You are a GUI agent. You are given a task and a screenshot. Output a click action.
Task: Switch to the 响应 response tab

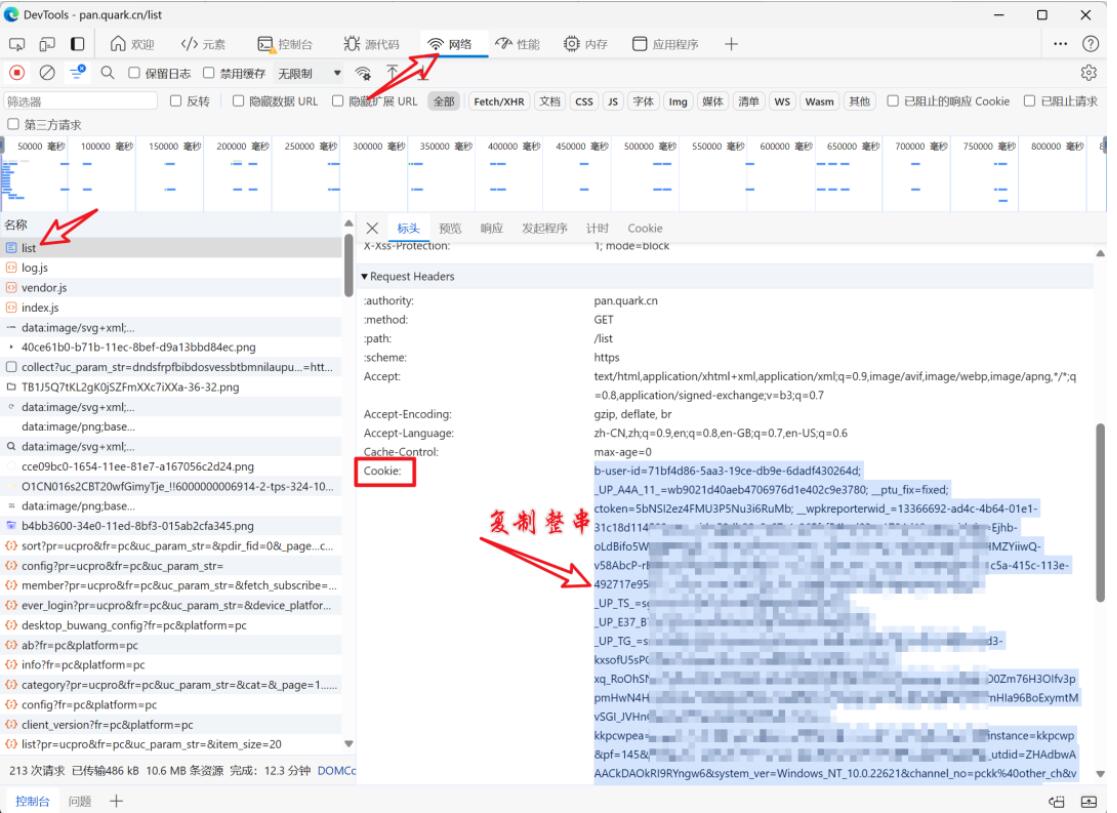(492, 228)
